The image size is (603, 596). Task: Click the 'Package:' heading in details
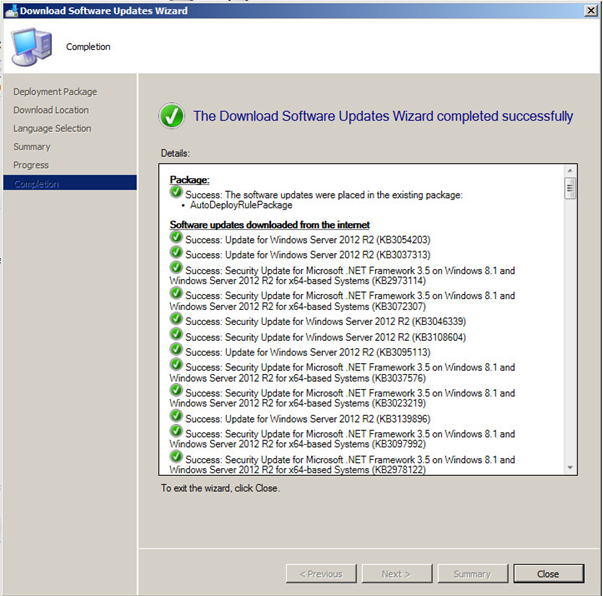pyautogui.click(x=190, y=180)
